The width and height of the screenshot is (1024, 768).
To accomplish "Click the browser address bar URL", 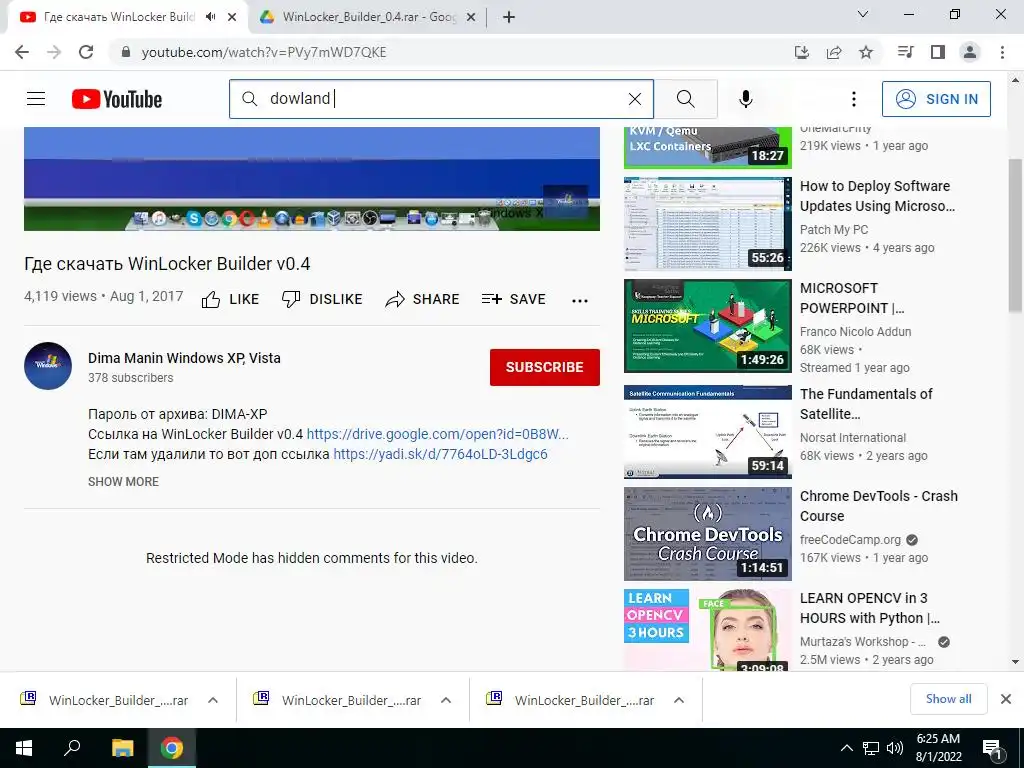I will click(x=264, y=52).
